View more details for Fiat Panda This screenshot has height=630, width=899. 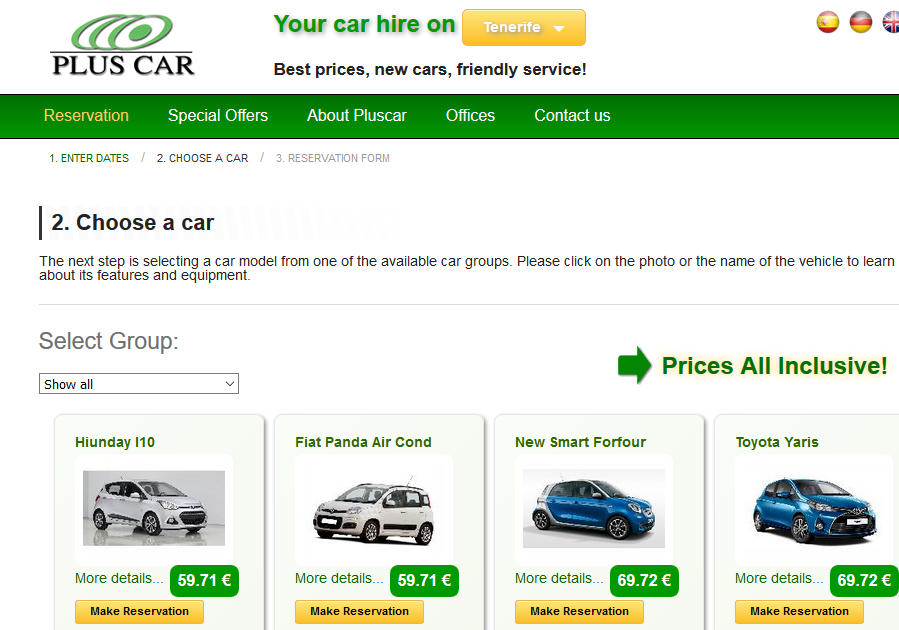[x=339, y=578]
